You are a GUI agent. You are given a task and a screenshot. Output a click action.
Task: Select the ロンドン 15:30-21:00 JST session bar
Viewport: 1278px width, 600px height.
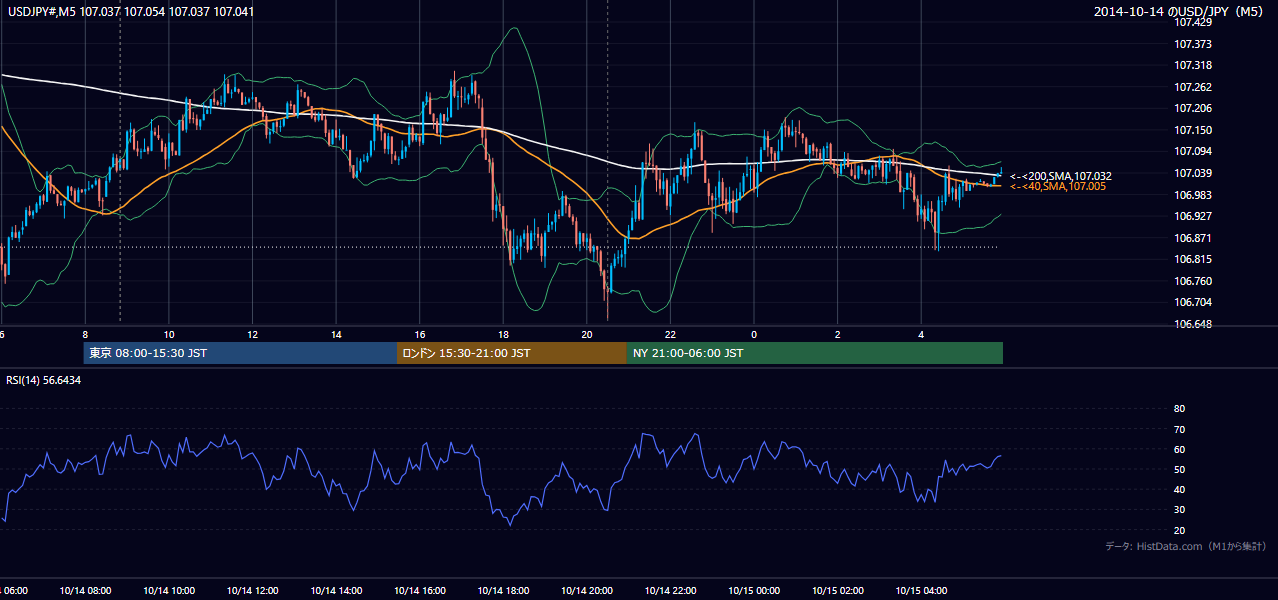point(512,353)
